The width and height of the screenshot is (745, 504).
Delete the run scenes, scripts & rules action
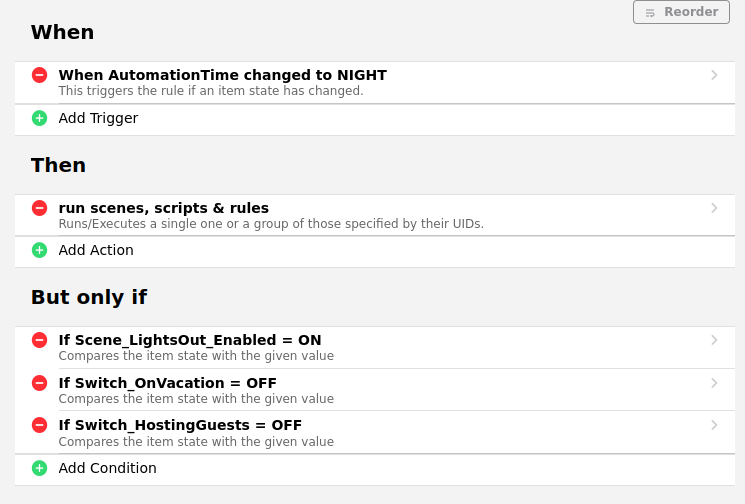pyautogui.click(x=39, y=208)
